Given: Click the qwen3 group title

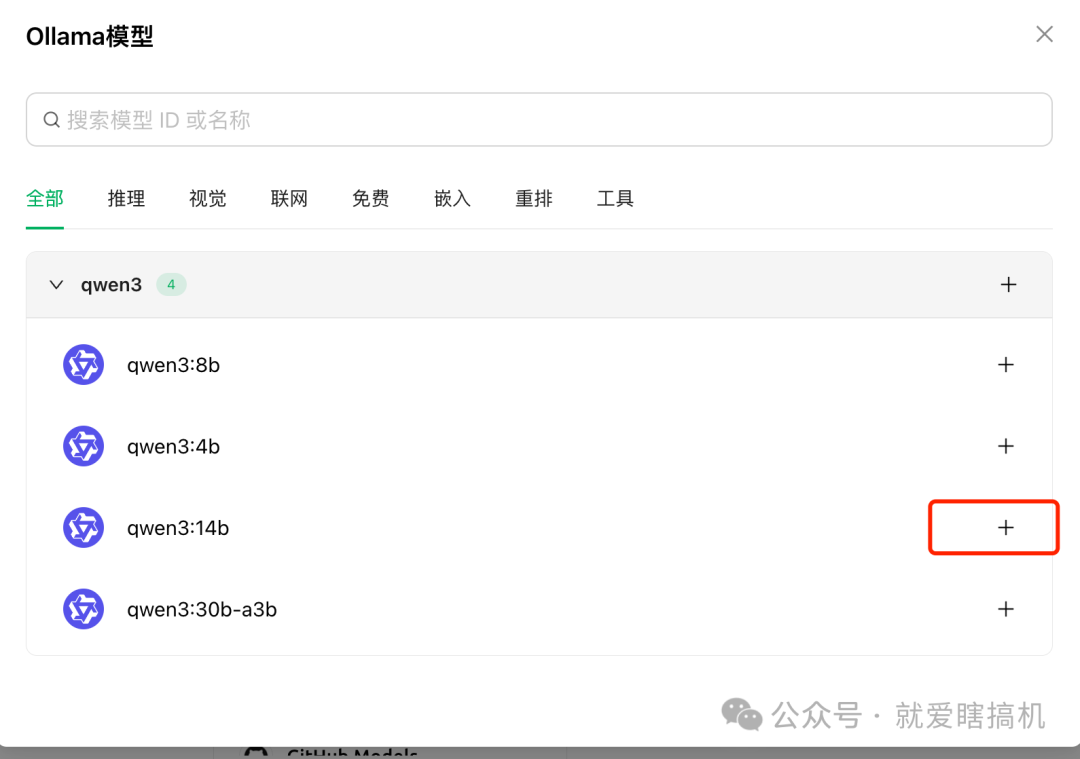Looking at the screenshot, I should click(111, 284).
